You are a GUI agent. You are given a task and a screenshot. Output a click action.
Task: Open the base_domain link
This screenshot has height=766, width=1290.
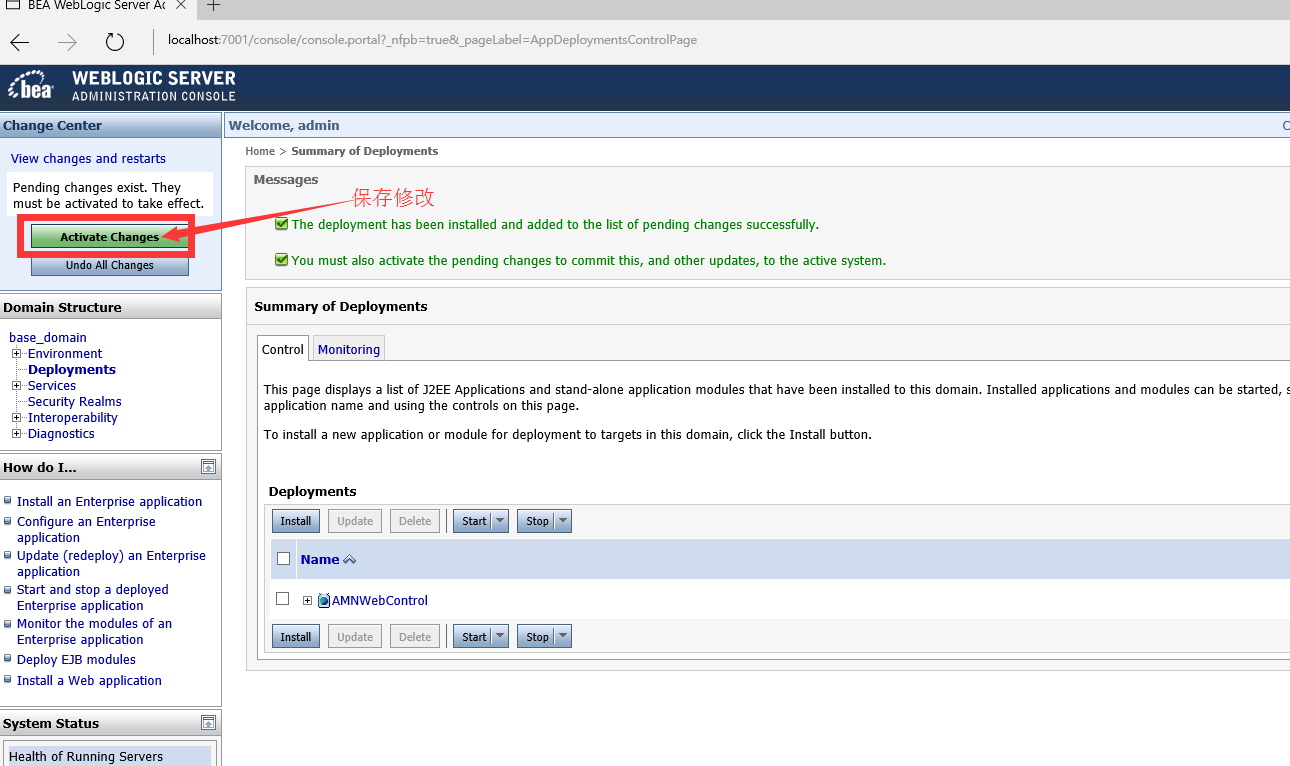tap(48, 338)
